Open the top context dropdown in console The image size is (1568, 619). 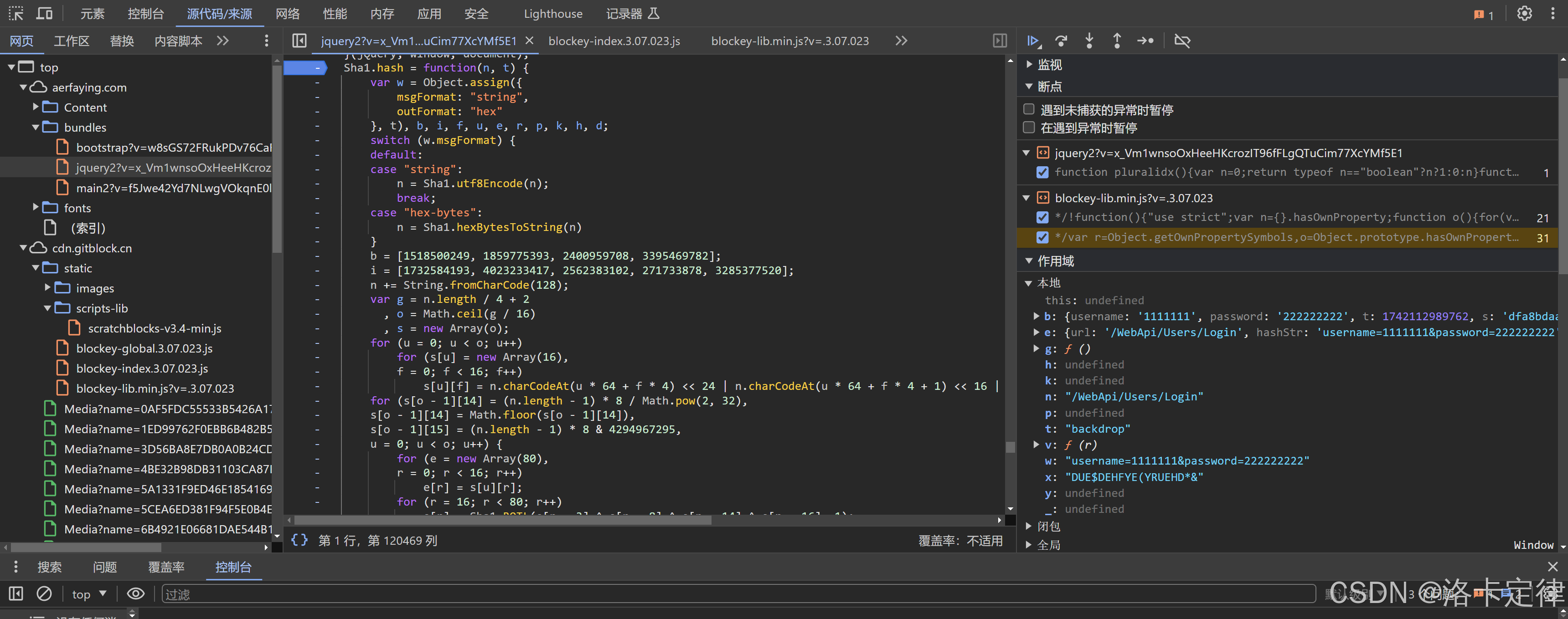click(x=89, y=594)
